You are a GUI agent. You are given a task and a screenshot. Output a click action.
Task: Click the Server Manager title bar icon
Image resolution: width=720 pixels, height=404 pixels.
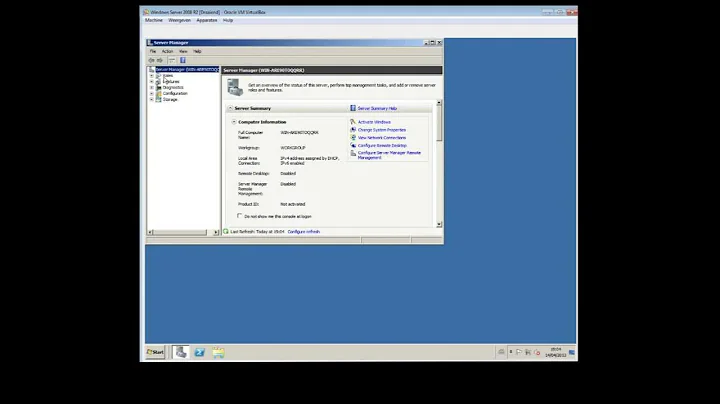(150, 42)
